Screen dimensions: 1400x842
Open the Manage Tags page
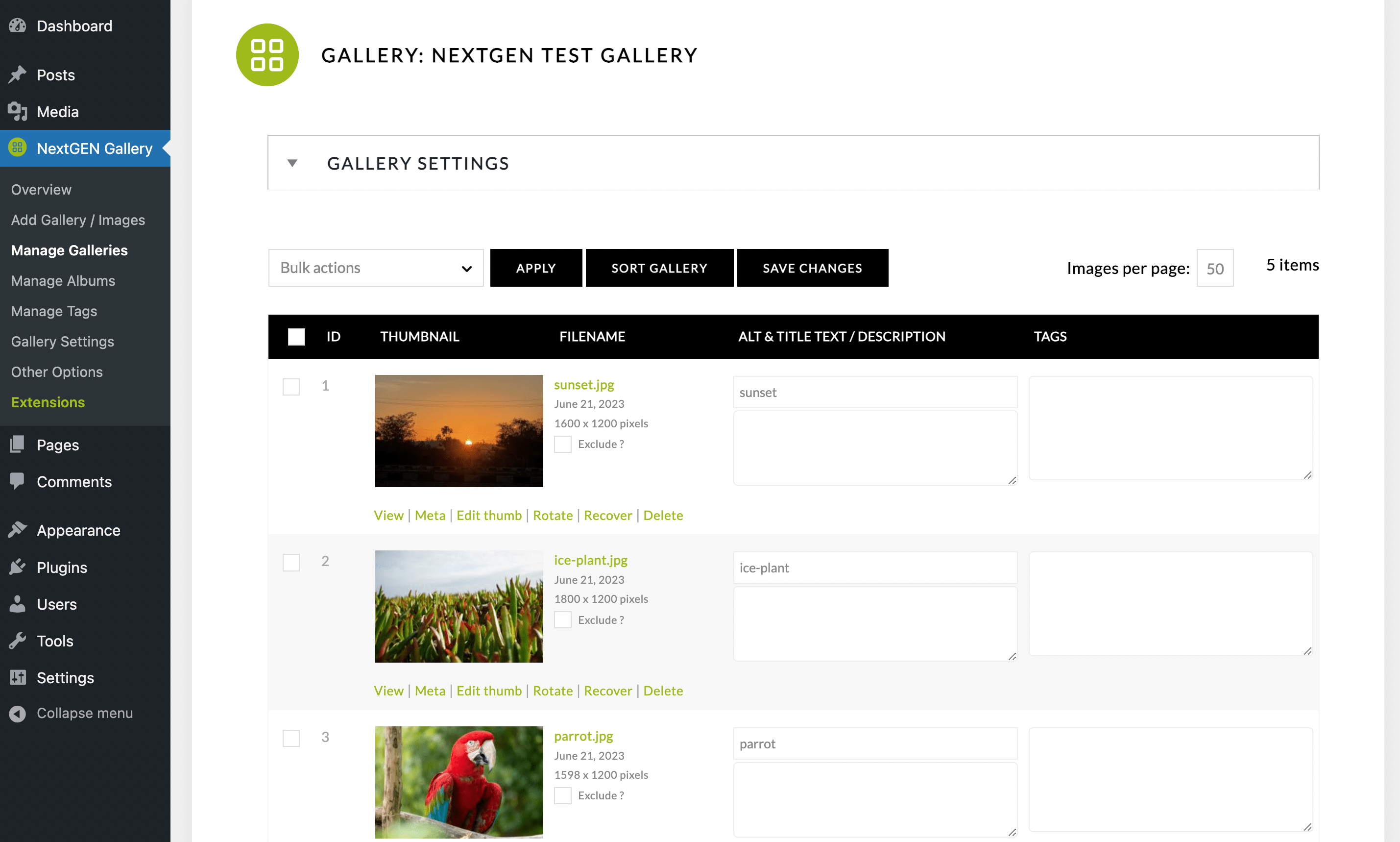(53, 311)
